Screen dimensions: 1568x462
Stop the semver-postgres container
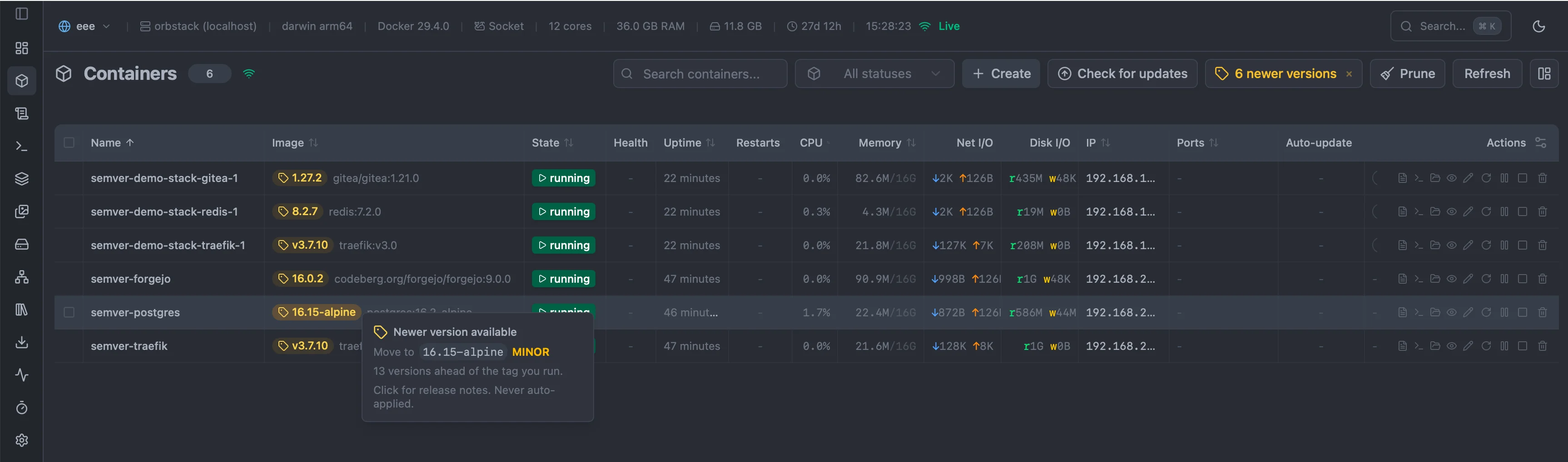(x=1522, y=312)
